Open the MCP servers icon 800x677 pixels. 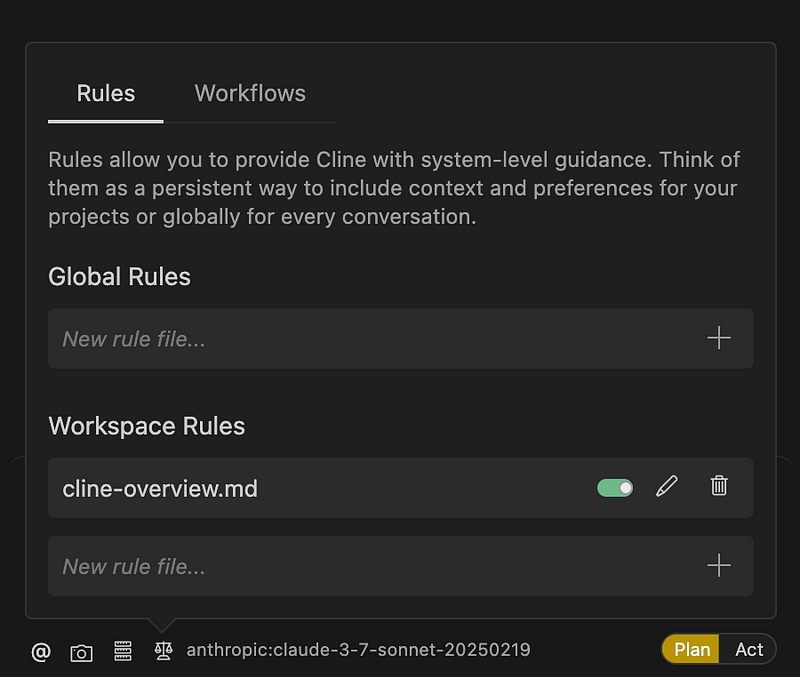pos(122,650)
